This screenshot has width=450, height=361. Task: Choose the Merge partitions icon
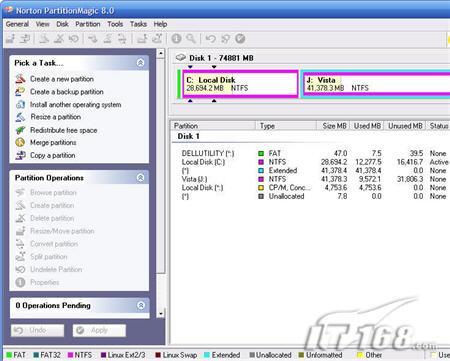(20, 142)
